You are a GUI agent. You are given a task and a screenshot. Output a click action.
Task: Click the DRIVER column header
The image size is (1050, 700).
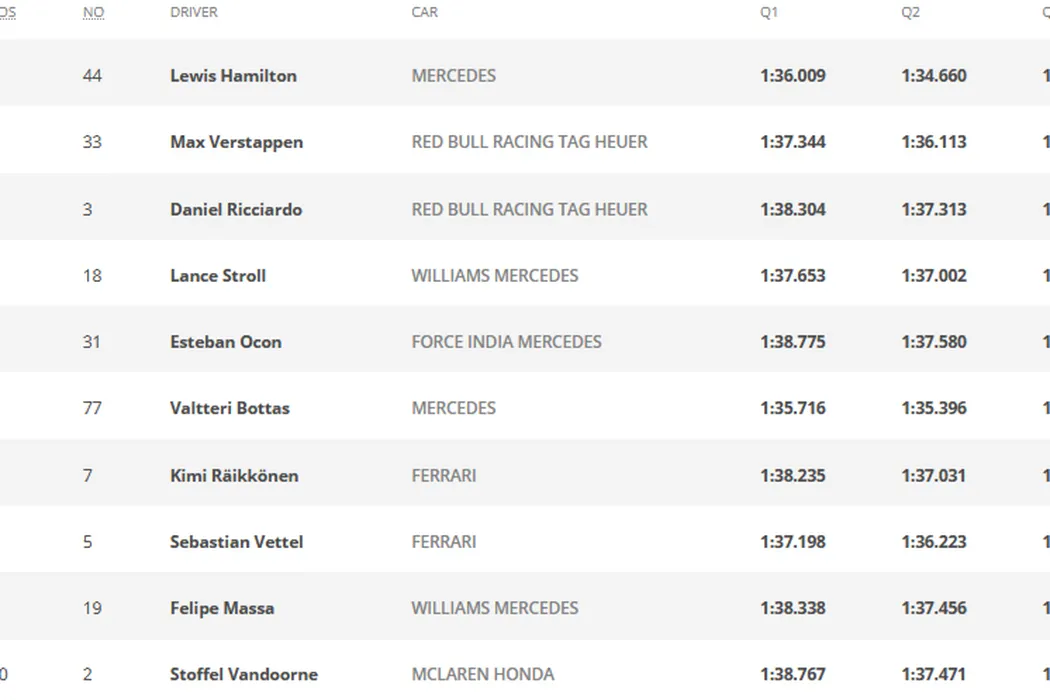tap(194, 12)
